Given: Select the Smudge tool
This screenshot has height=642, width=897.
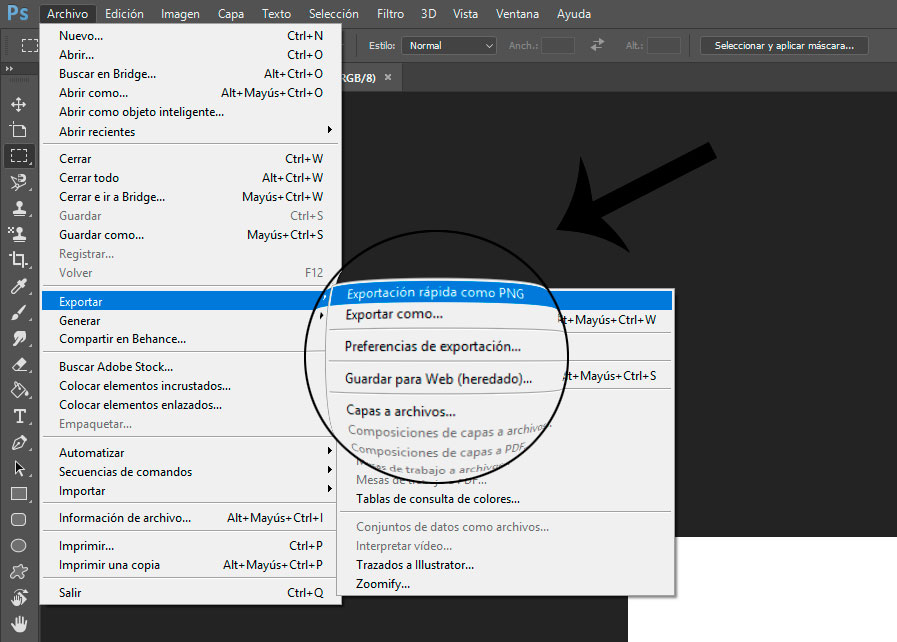Looking at the screenshot, I should pos(18,338).
